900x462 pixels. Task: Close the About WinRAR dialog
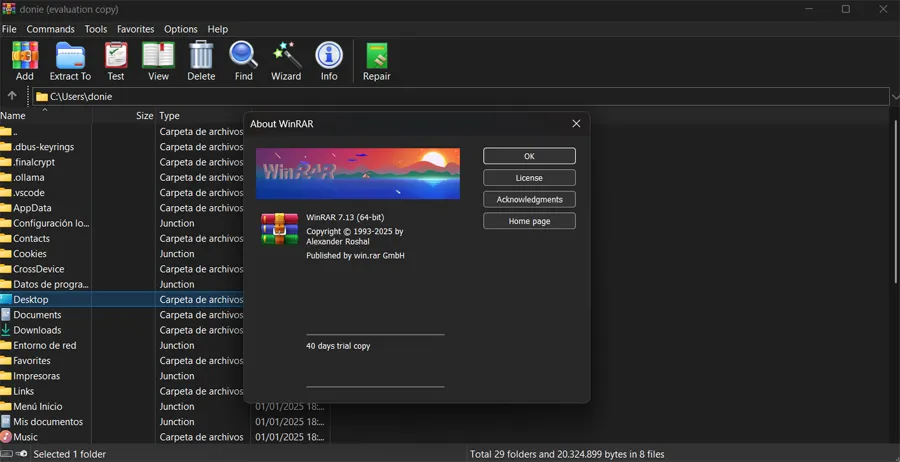pos(576,124)
